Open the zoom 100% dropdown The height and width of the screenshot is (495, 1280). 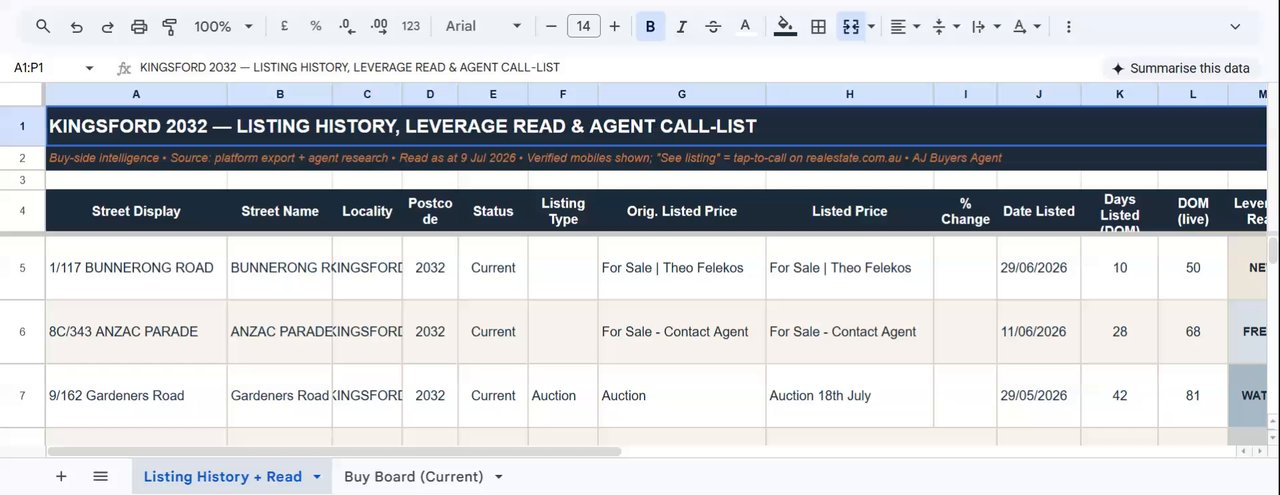click(223, 27)
